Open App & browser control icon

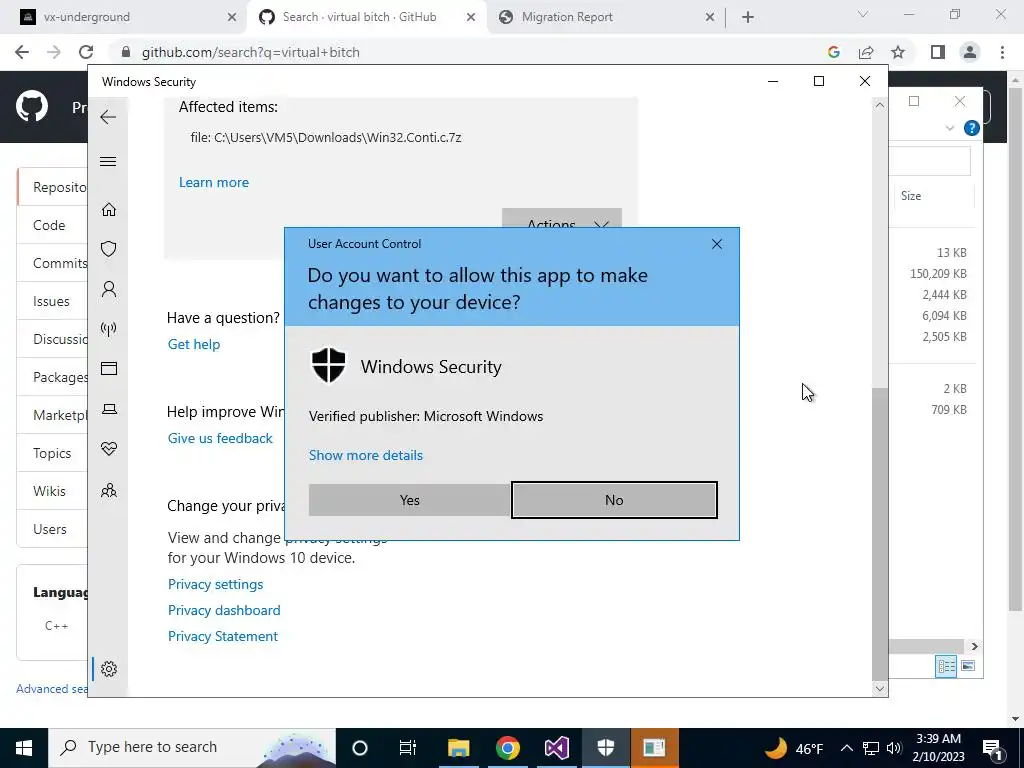(x=108, y=368)
